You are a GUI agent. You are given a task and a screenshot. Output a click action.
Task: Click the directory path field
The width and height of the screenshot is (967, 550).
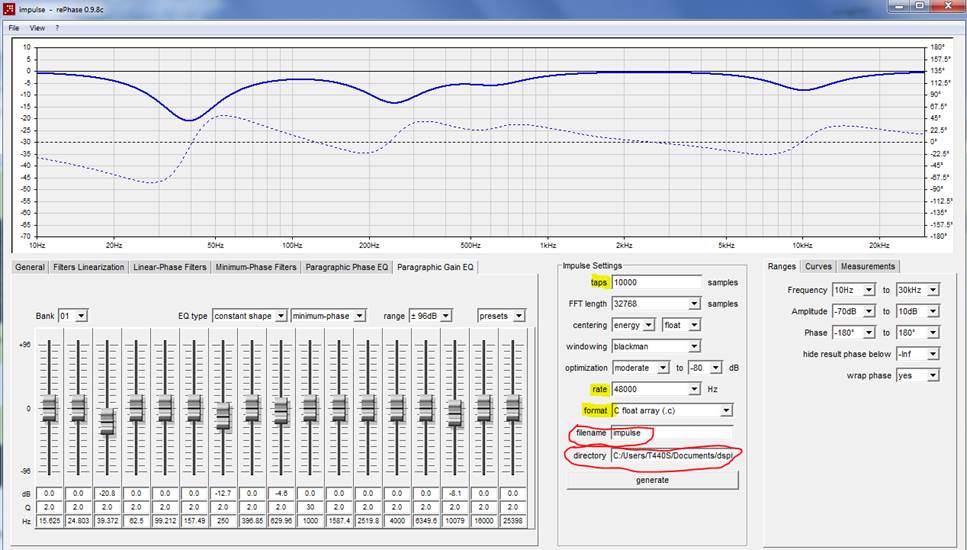point(672,456)
